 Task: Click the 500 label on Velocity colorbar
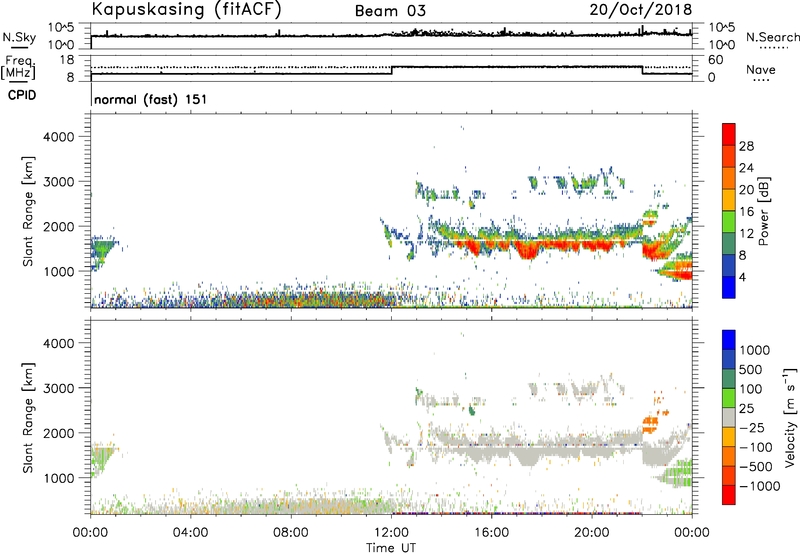[x=751, y=370]
